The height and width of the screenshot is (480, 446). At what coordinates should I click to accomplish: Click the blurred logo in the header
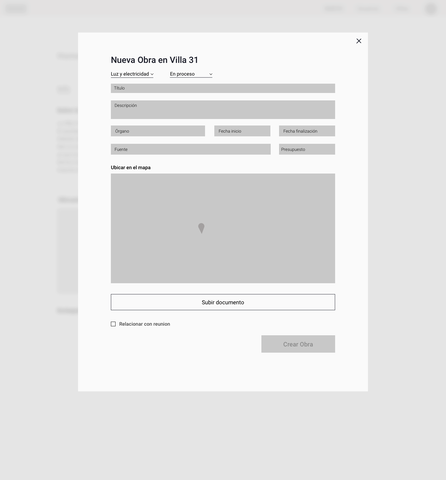click(16, 9)
